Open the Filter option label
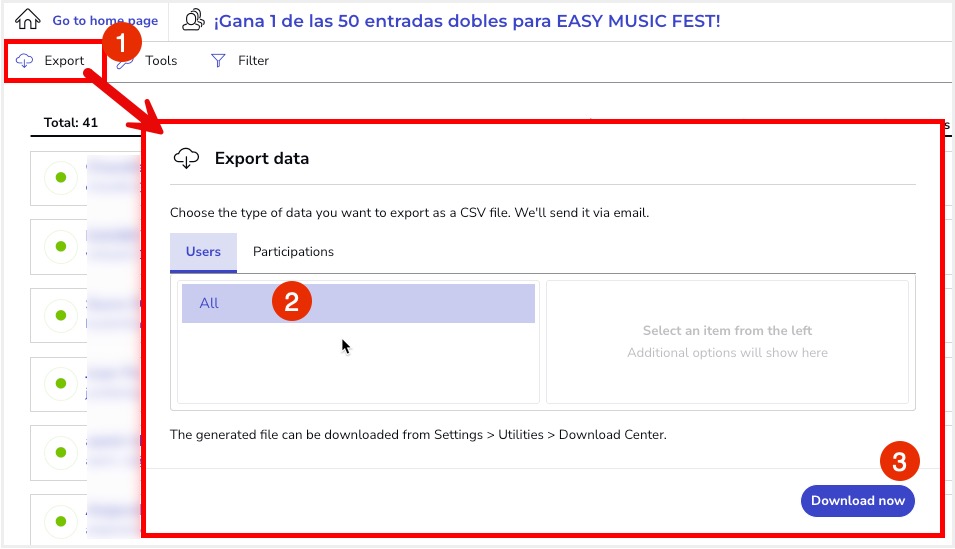This screenshot has width=955, height=549. coord(253,61)
